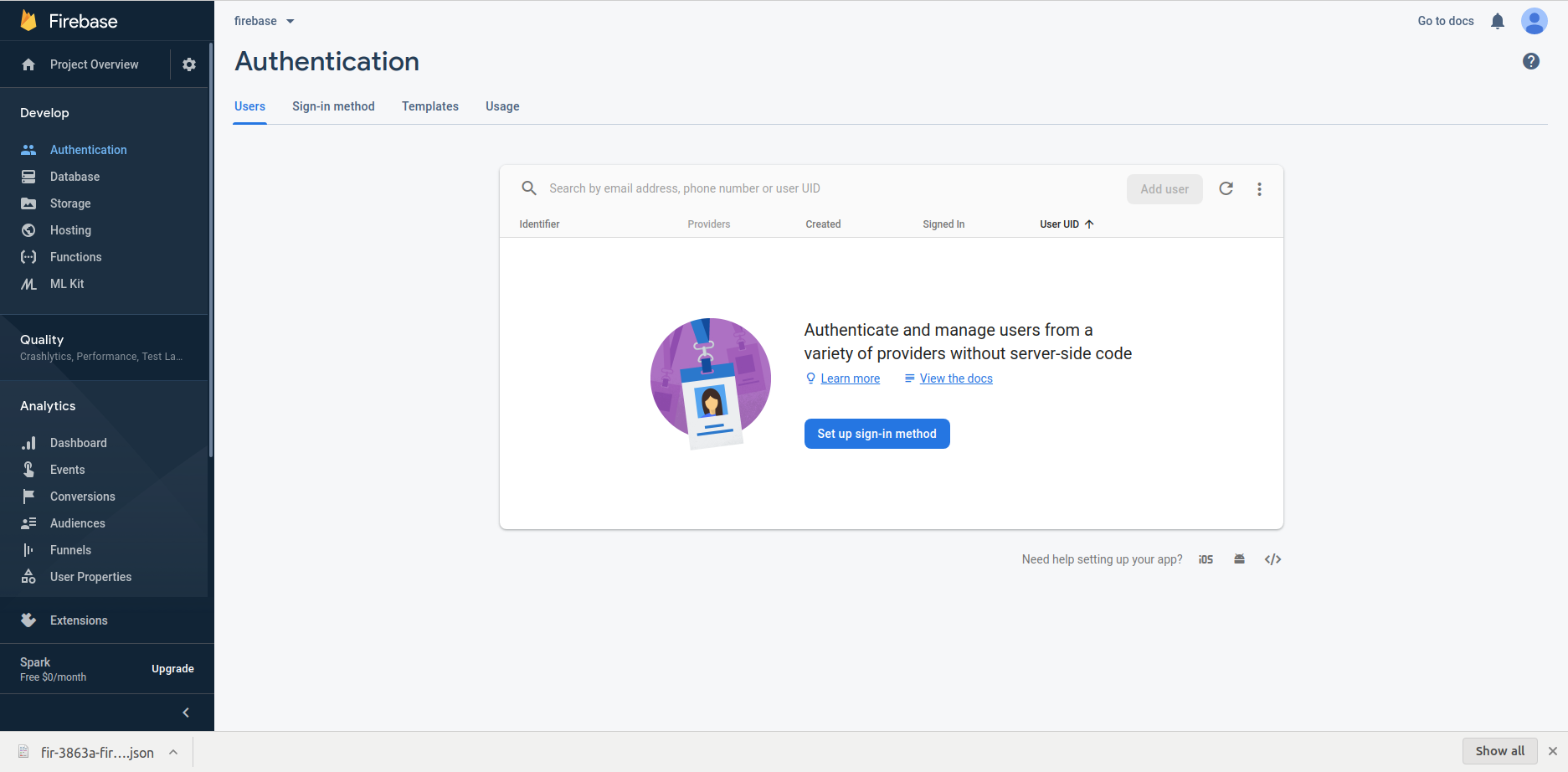Click the downloaded json file icon
Viewport: 1568px width, 772px height.
coord(23,752)
